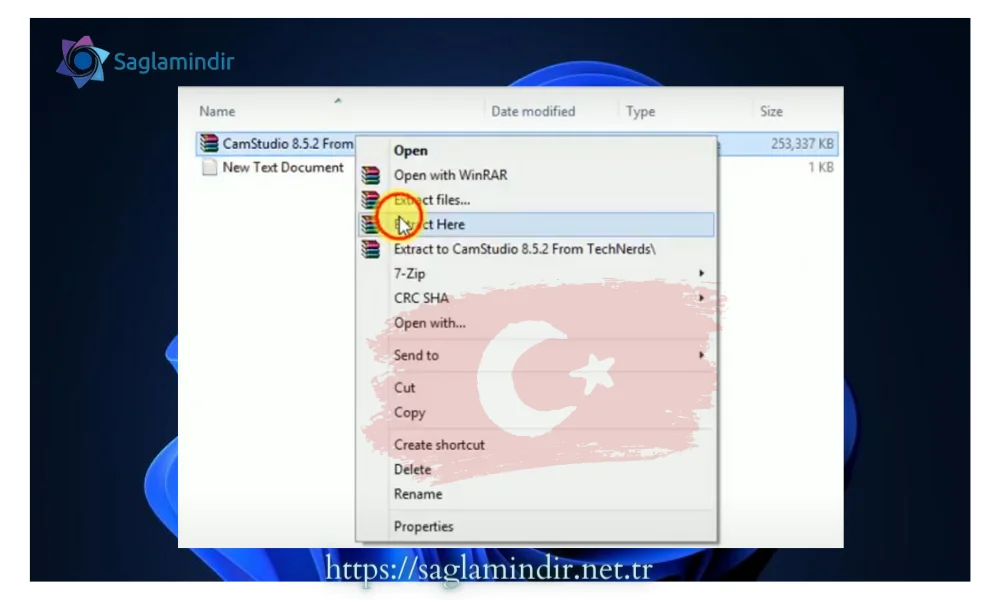
Task: Choose Rename from the context menu
Action: [x=418, y=494]
